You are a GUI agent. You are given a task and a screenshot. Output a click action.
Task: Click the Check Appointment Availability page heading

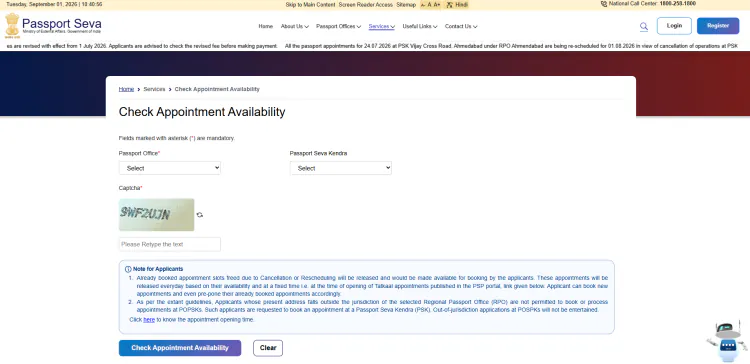(x=202, y=112)
